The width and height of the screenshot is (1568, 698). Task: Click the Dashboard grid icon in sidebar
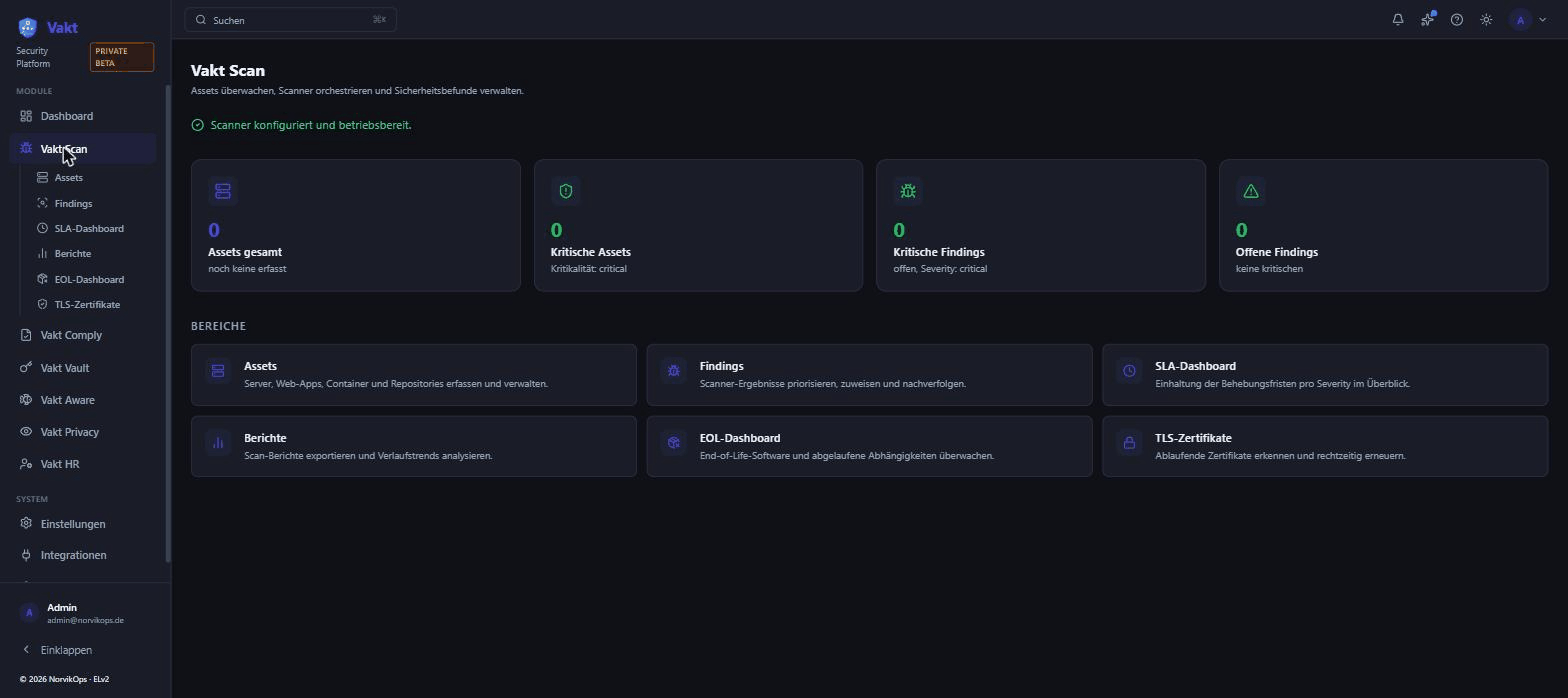26,116
